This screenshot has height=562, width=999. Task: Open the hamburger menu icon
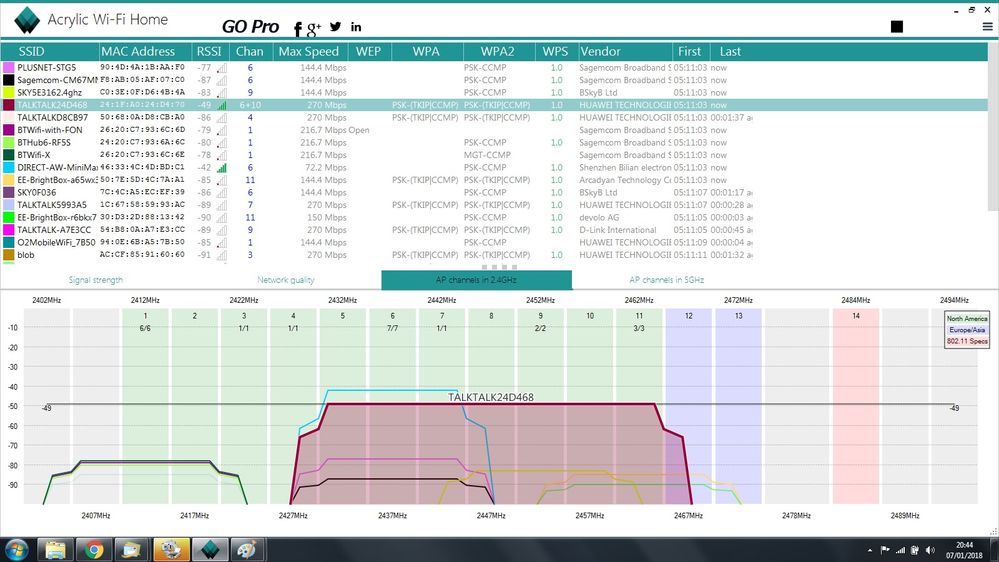[x=987, y=27]
